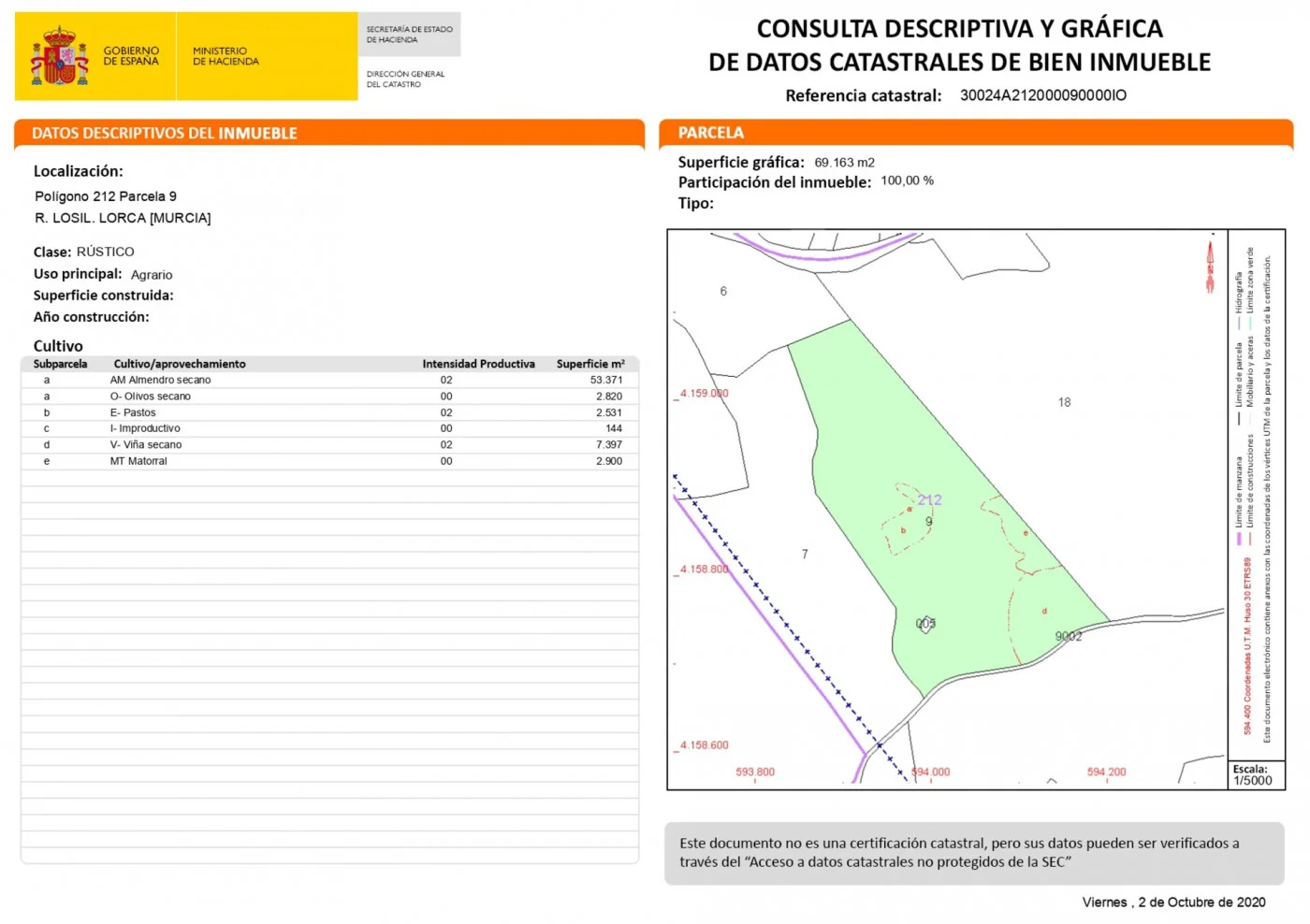Select parcel 7 on the cadastral map
The image size is (1310, 924).
805,555
